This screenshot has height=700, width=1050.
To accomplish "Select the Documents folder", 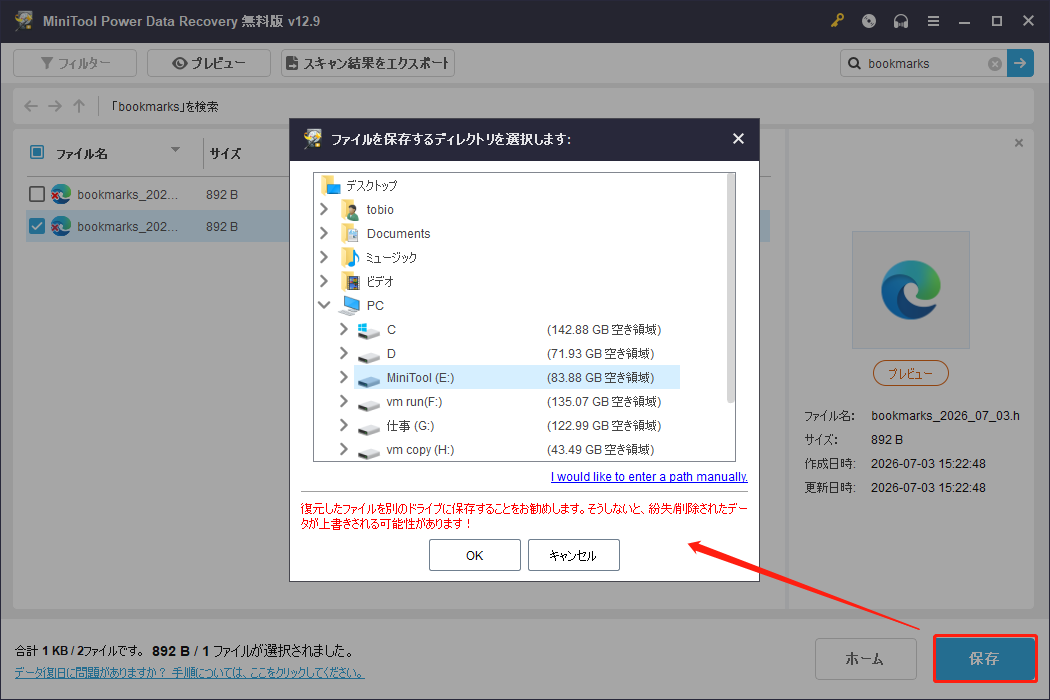I will [x=398, y=234].
